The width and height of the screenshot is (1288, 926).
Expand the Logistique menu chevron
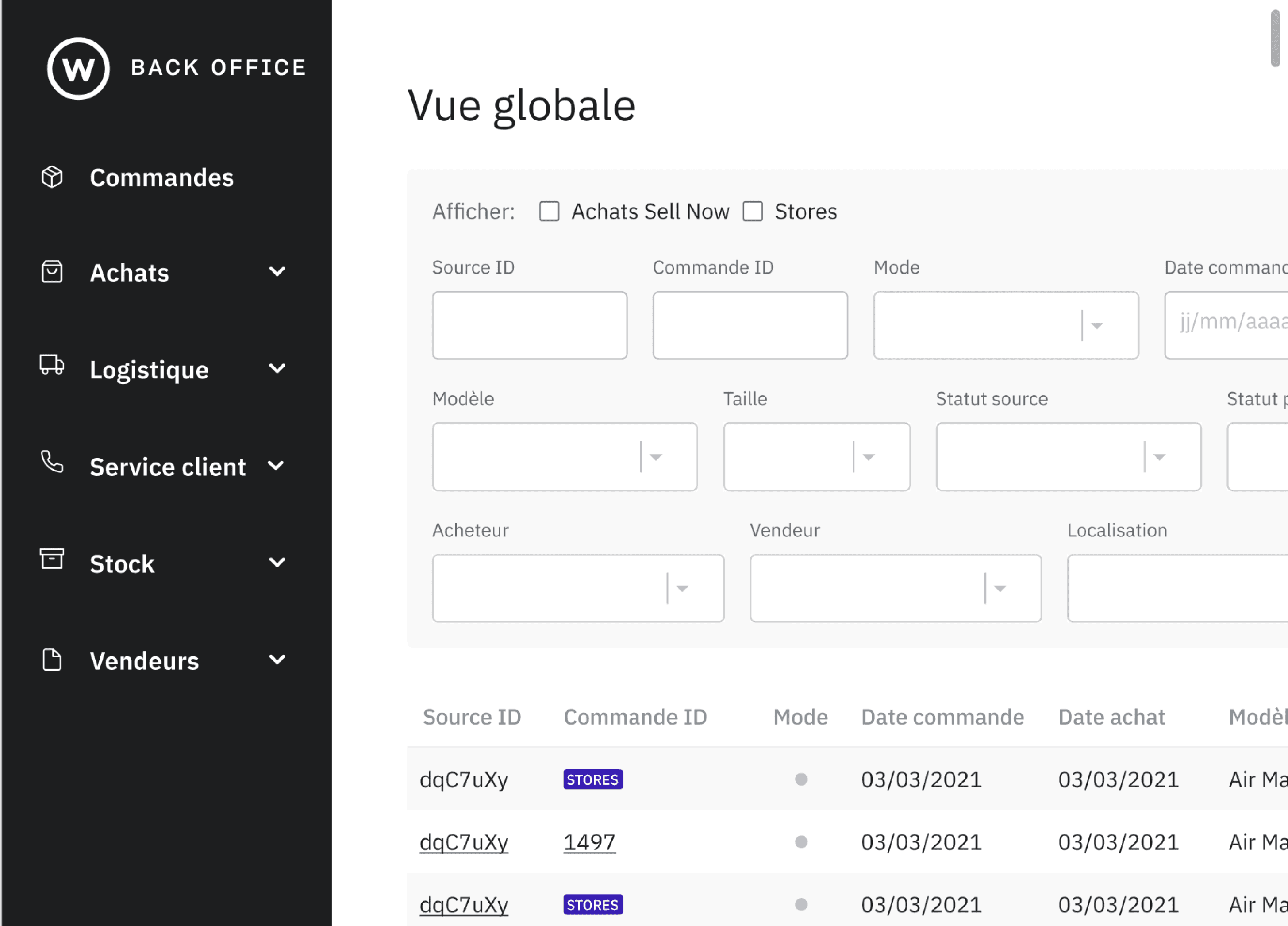point(277,369)
